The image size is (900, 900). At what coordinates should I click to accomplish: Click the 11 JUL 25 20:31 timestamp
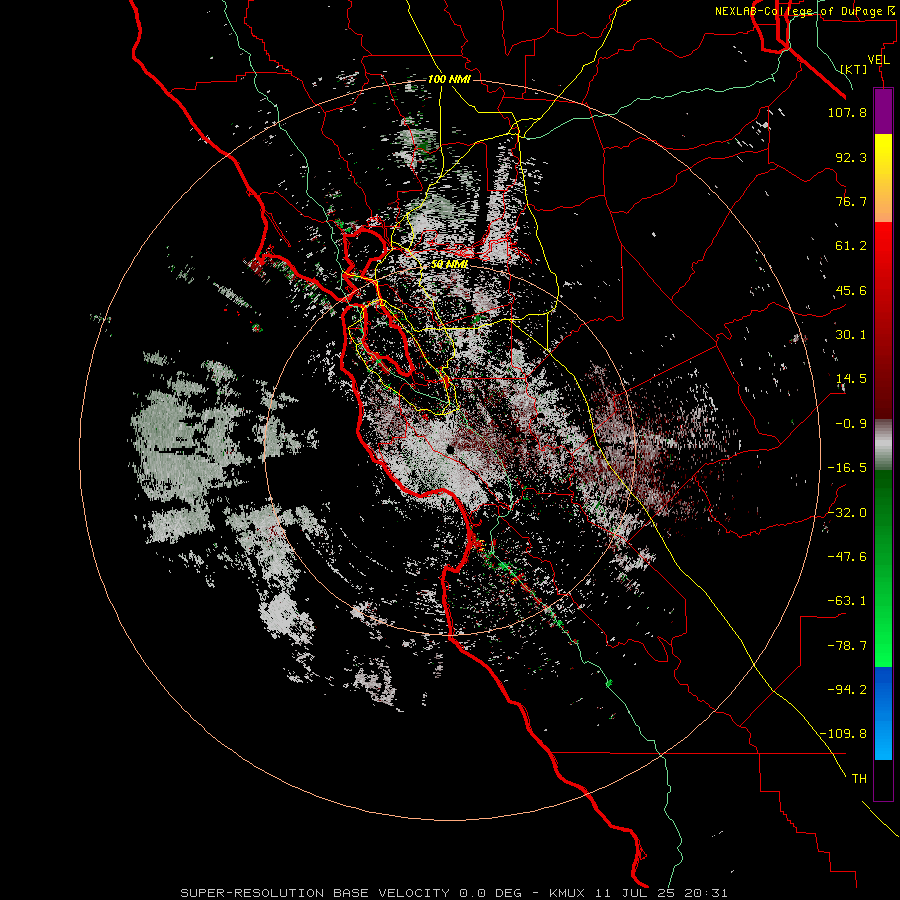tap(661, 893)
